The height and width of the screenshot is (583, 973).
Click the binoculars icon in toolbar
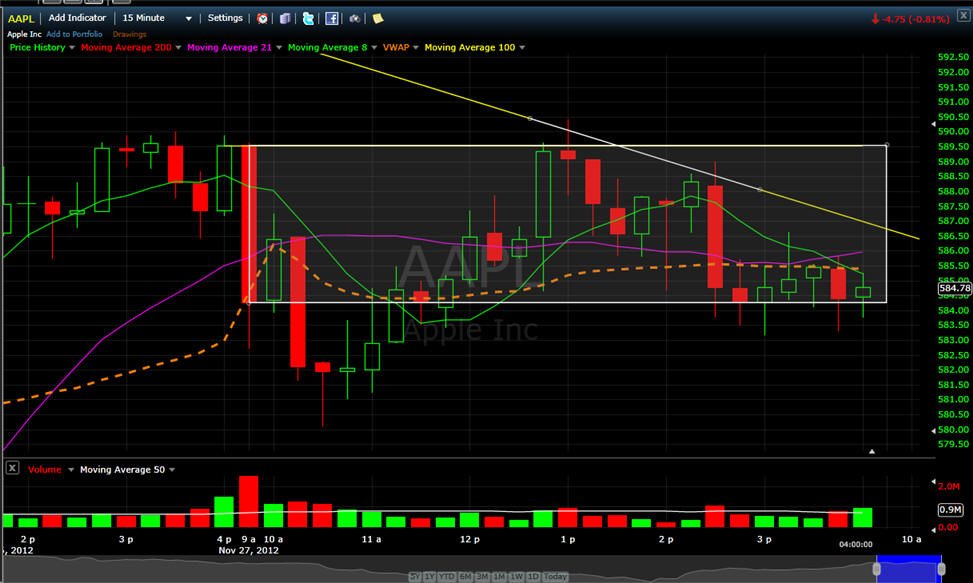pyautogui.click(x=354, y=19)
